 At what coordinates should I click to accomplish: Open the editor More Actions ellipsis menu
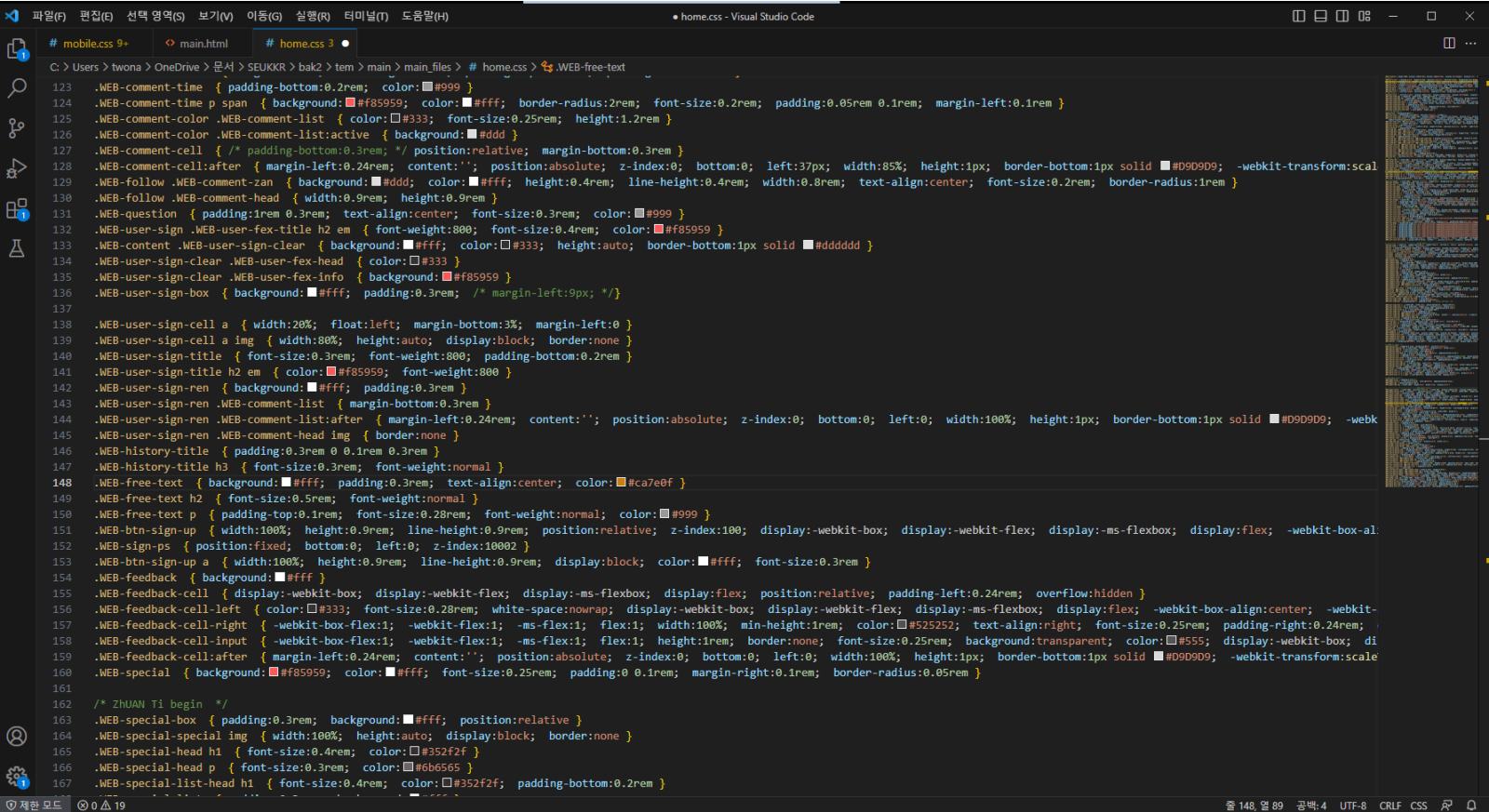(1470, 44)
